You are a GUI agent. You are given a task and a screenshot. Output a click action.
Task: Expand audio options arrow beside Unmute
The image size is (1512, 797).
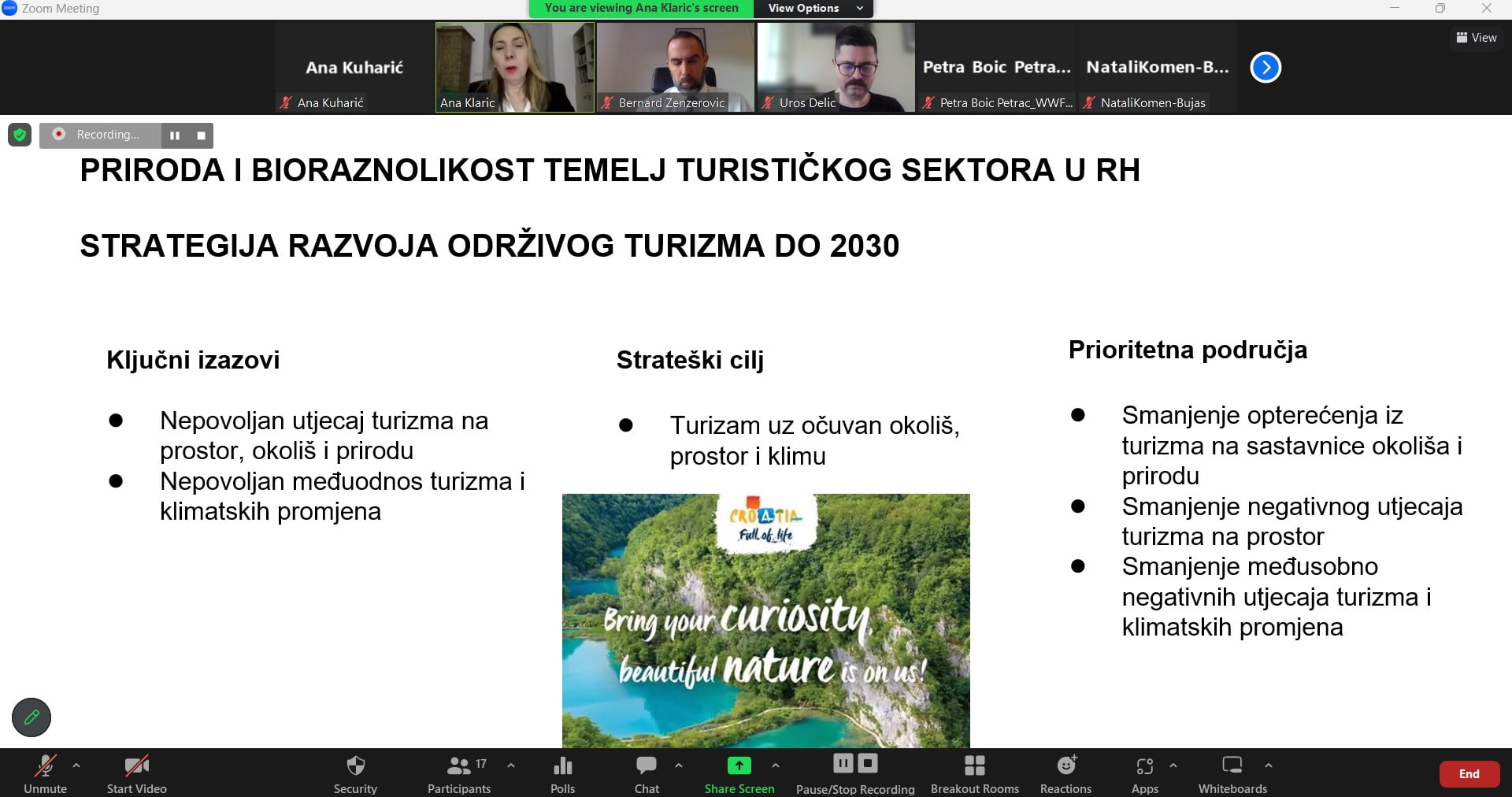[x=76, y=765]
